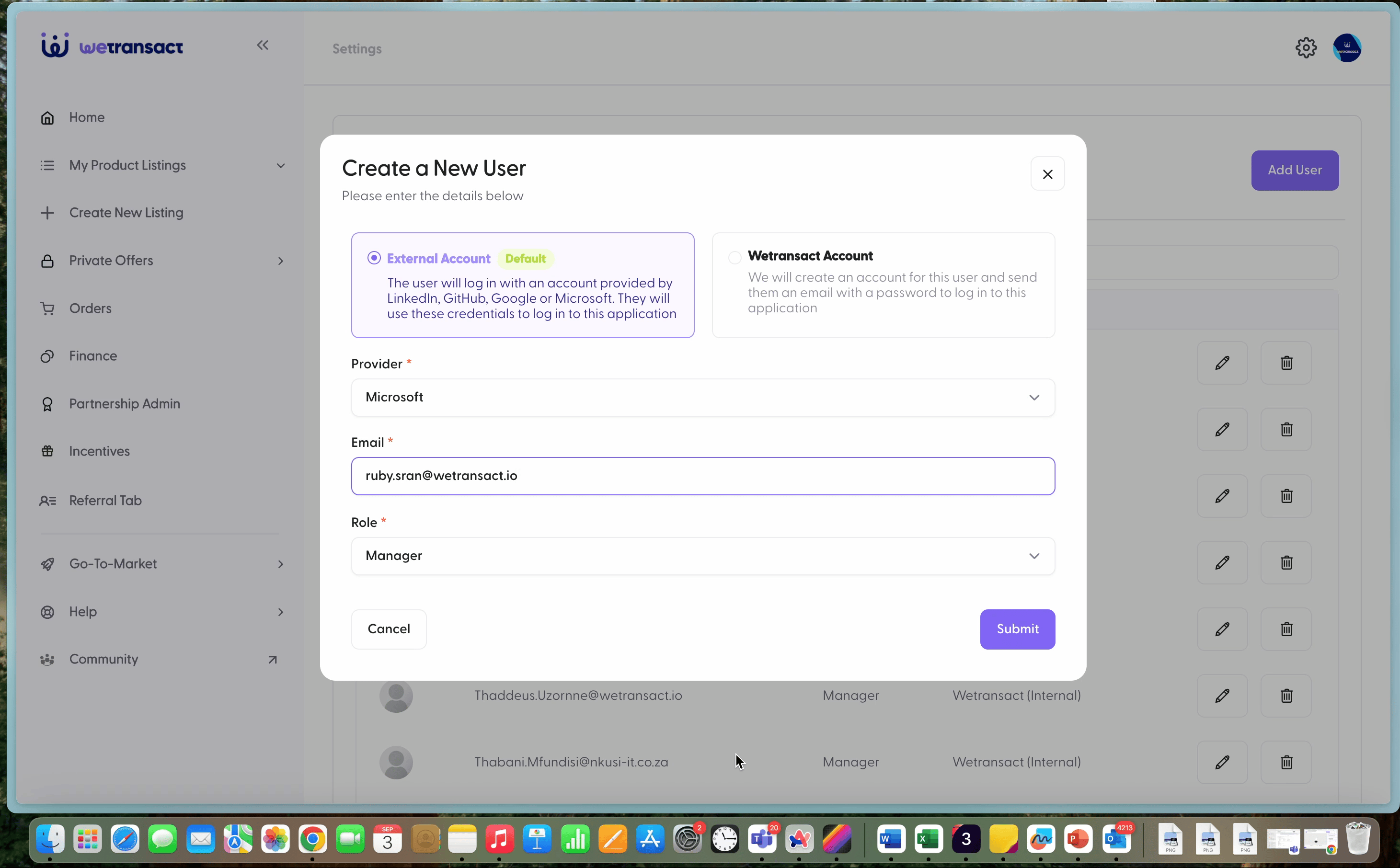Delete the Thaddeus.Uzornne user via trash icon
Image resolution: width=1400 pixels, height=868 pixels.
click(1286, 696)
